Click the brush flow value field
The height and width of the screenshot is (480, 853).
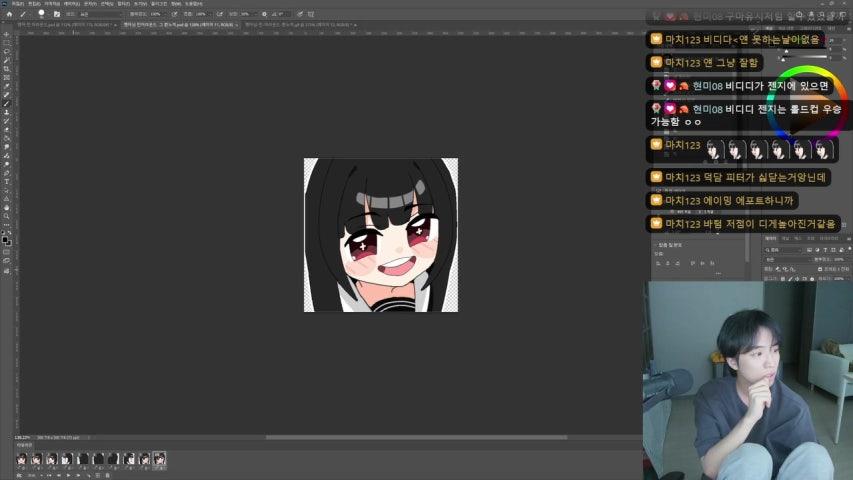201,14
